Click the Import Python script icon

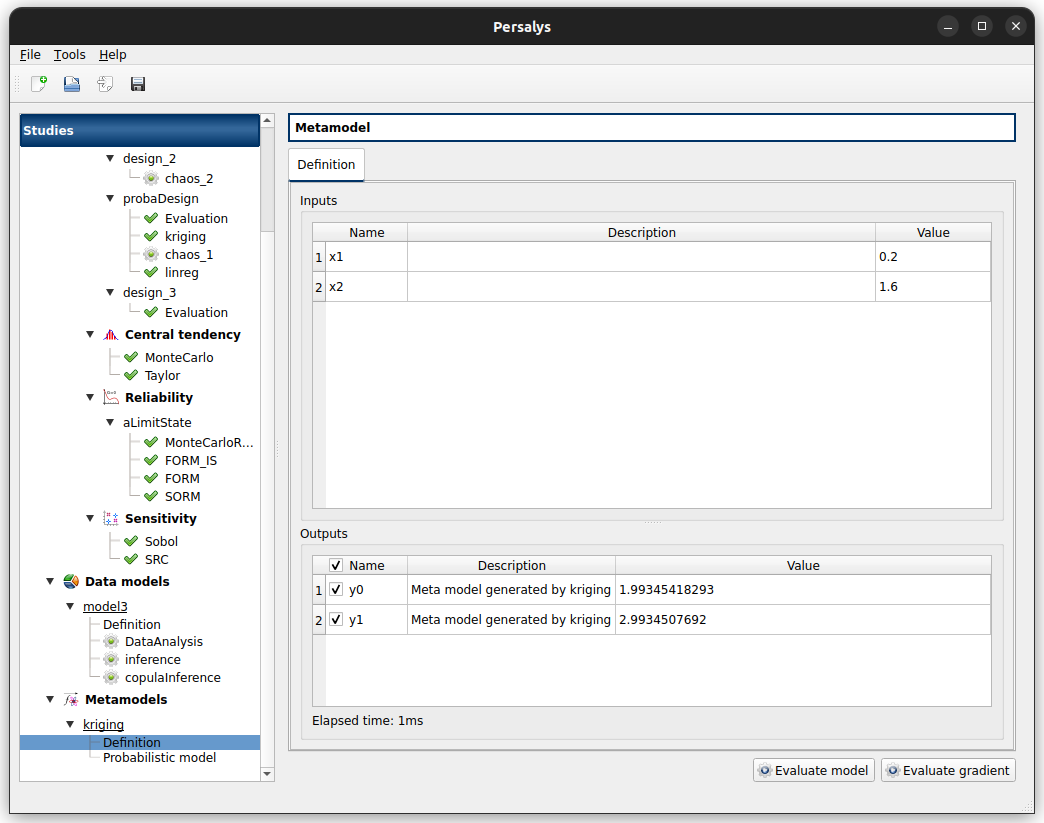[x=105, y=84]
